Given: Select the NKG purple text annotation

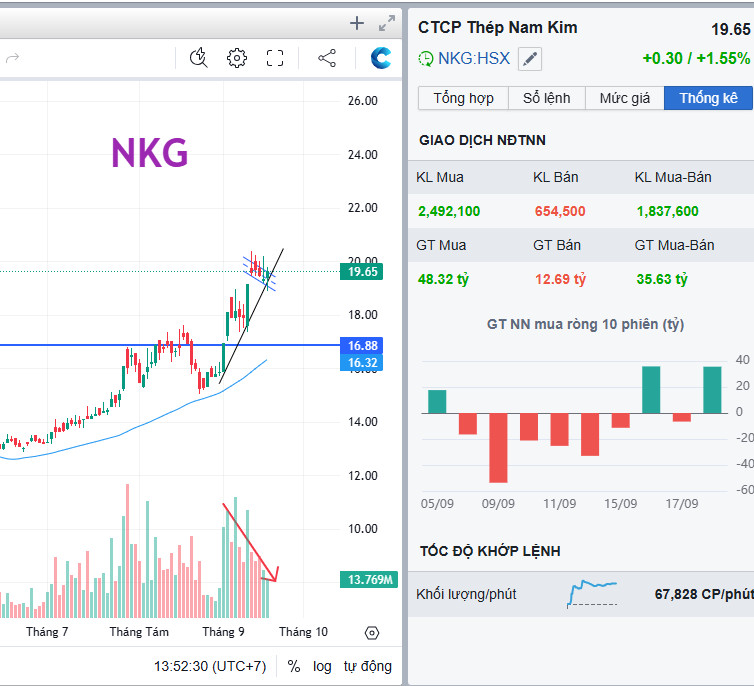Looking at the screenshot, I should tap(150, 153).
